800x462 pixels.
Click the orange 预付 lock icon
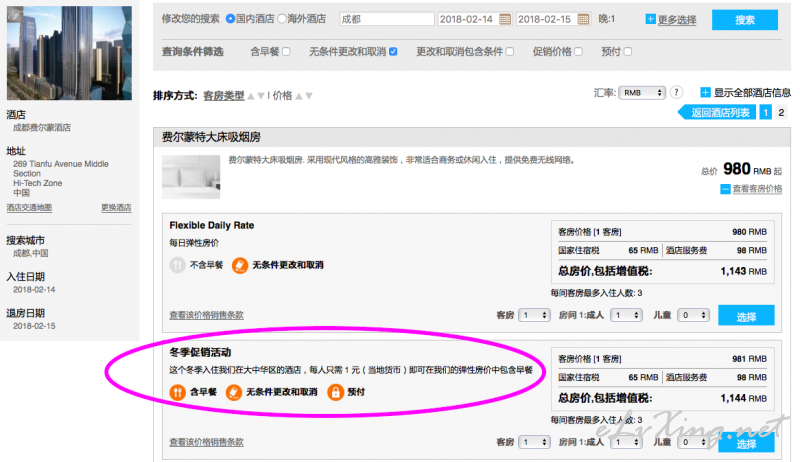(336, 391)
